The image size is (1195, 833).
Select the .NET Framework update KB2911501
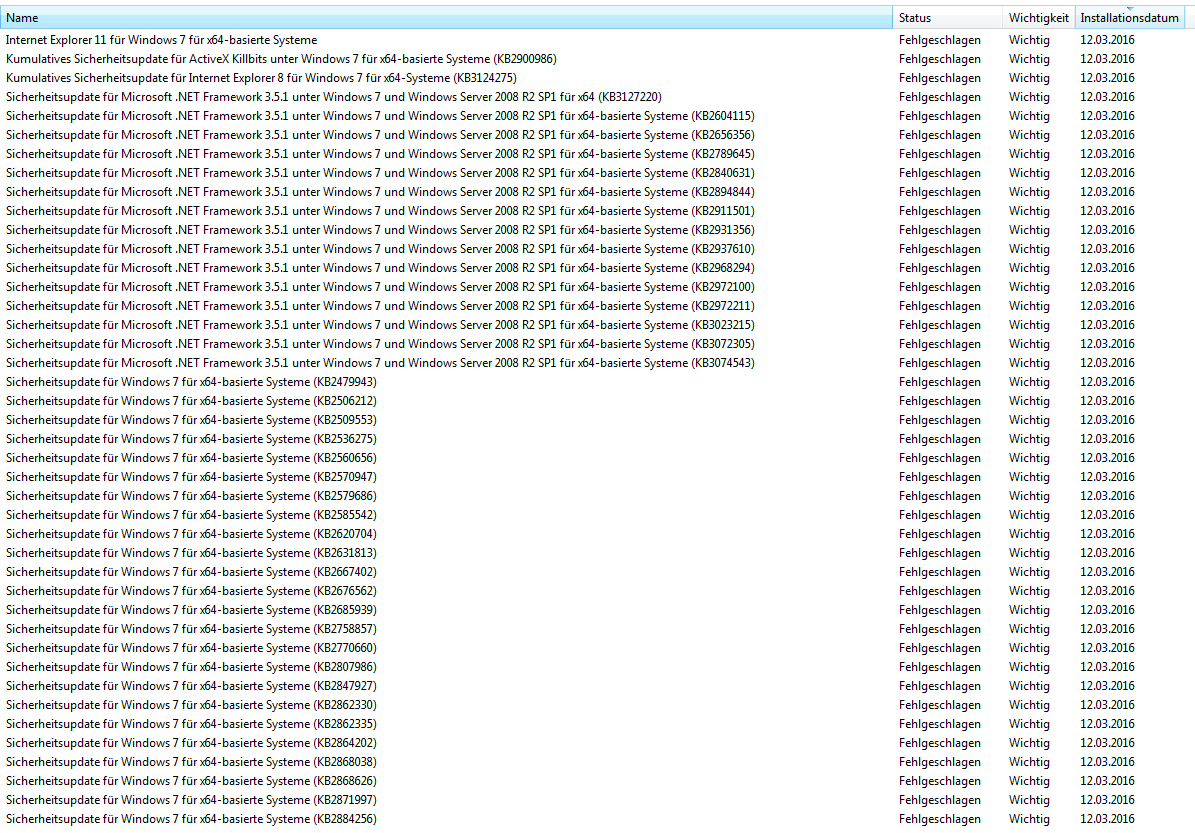pos(380,211)
